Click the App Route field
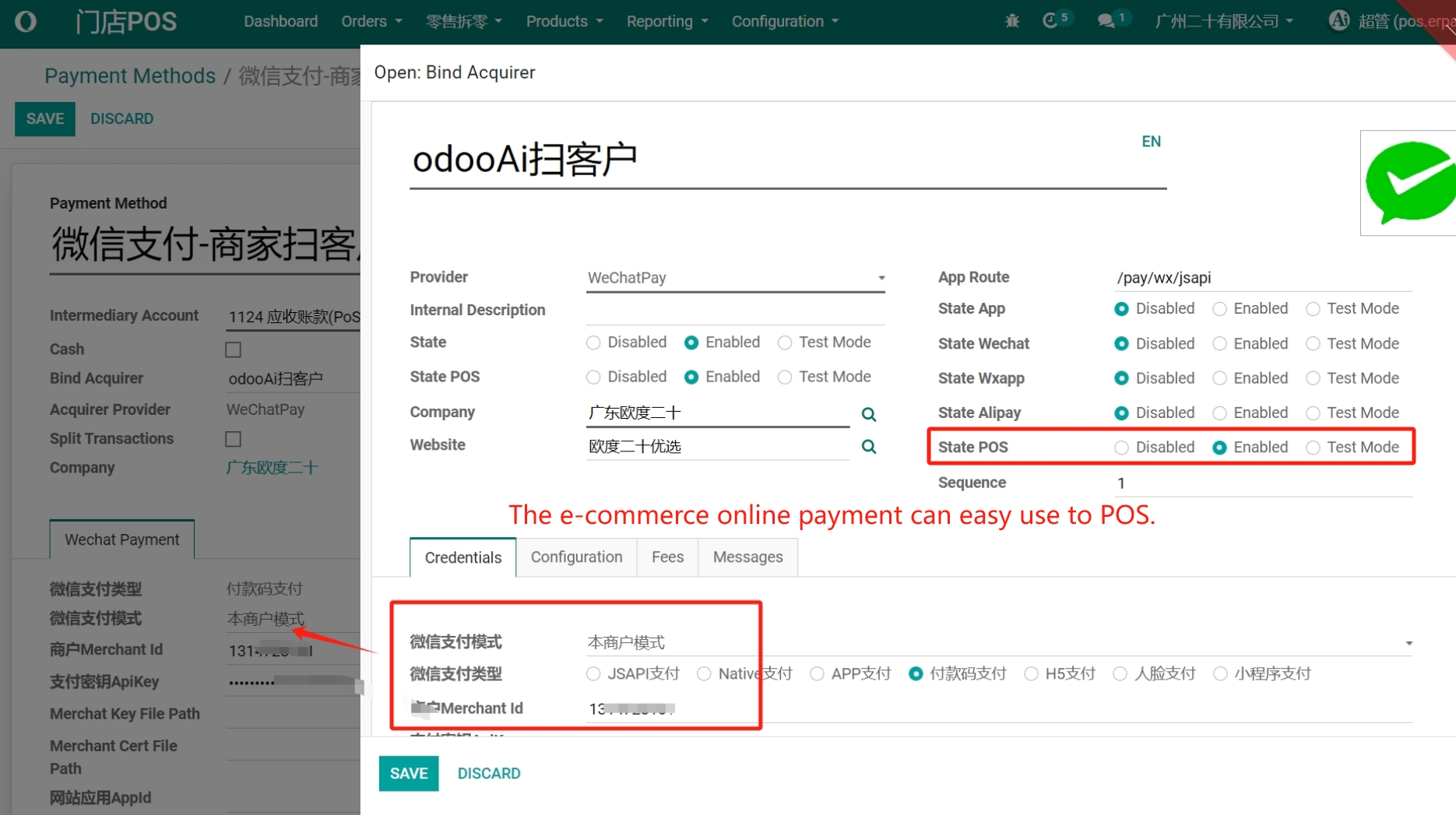The height and width of the screenshot is (815, 1456). click(x=1263, y=278)
